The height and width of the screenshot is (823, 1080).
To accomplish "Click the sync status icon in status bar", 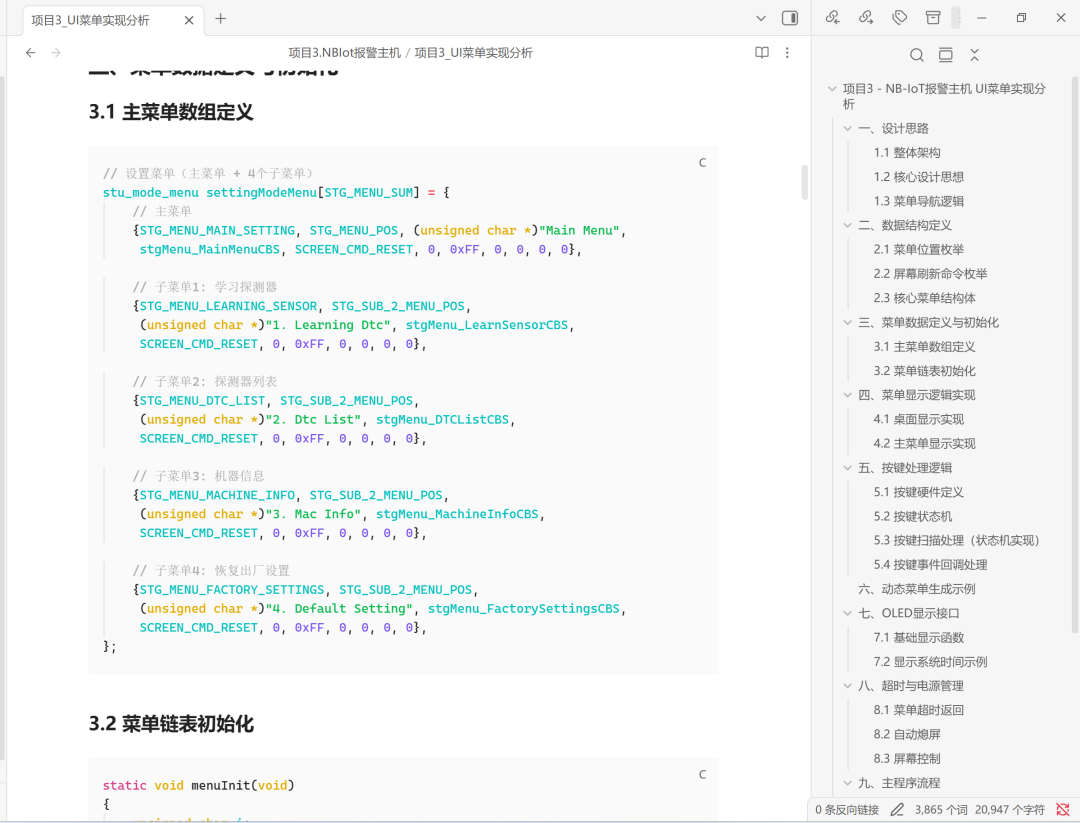I will [1063, 810].
